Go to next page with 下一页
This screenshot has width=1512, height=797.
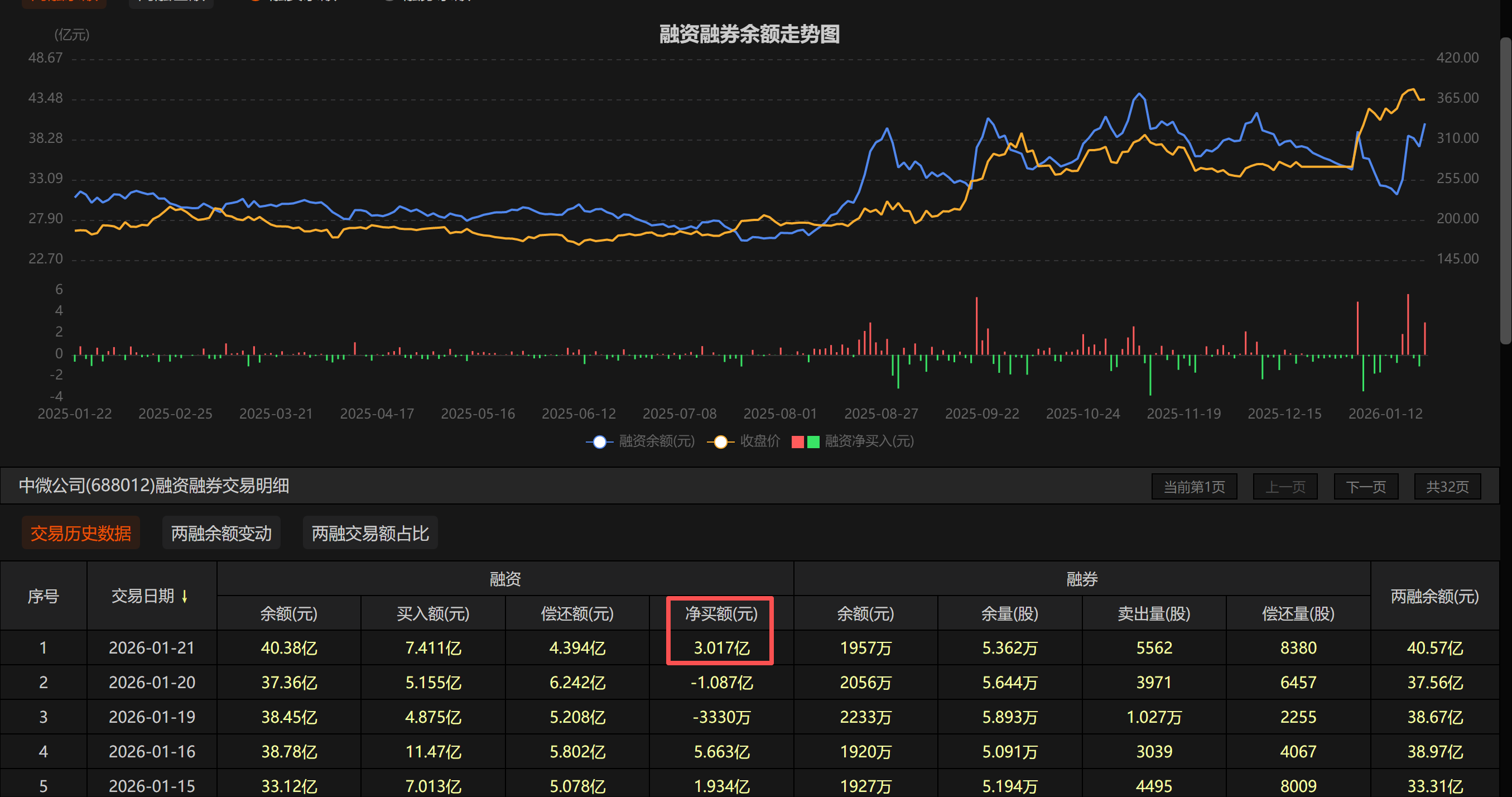[x=1365, y=487]
